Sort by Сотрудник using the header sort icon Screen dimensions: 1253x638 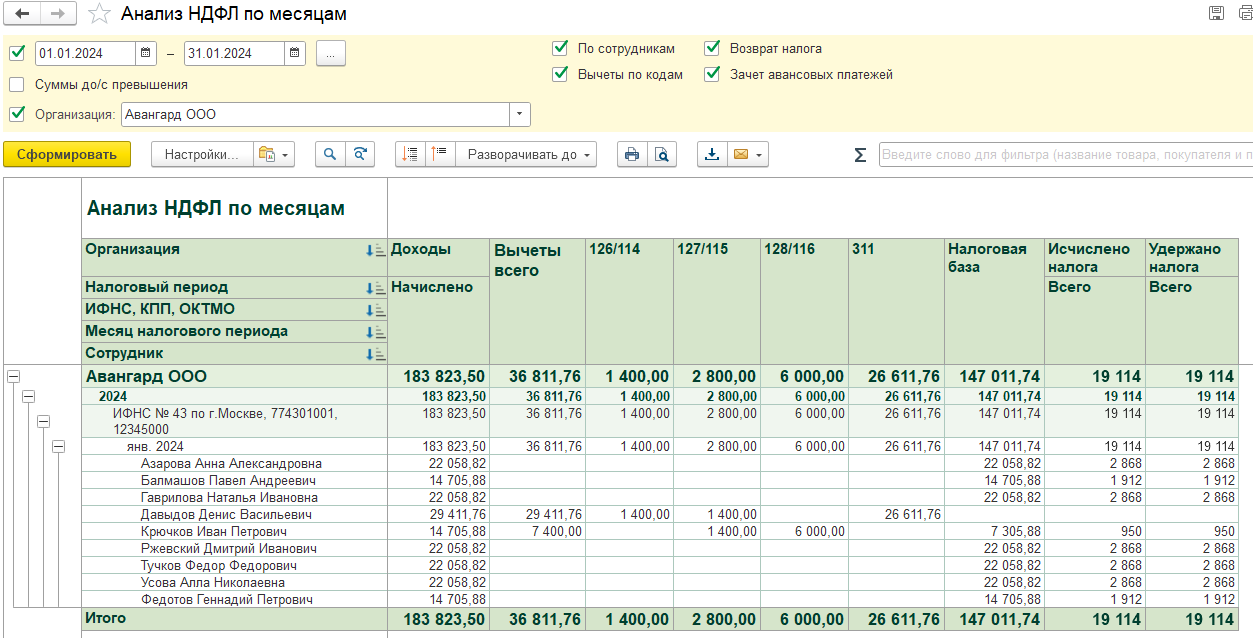[375, 354]
